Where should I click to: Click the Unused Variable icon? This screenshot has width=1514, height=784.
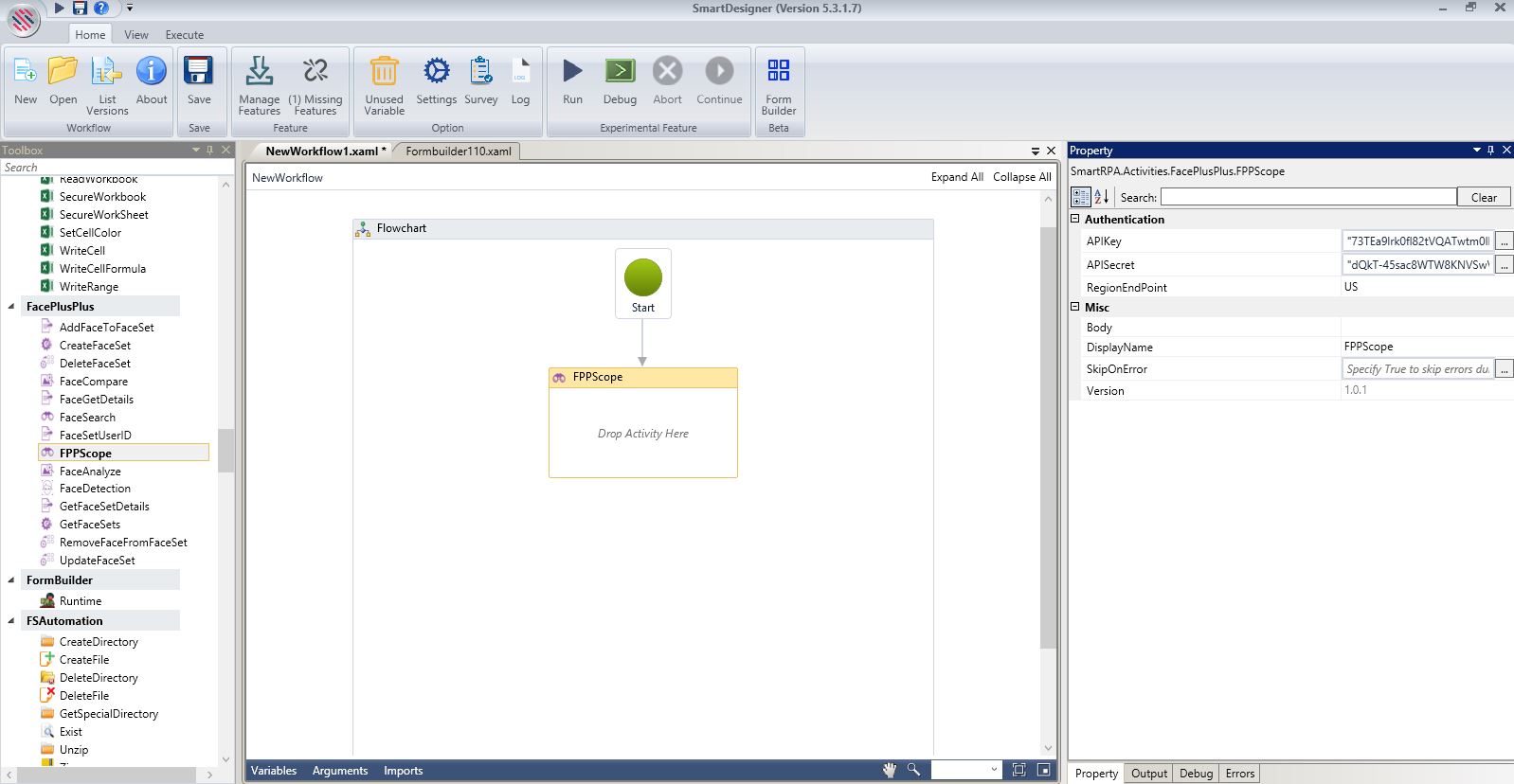pos(384,72)
